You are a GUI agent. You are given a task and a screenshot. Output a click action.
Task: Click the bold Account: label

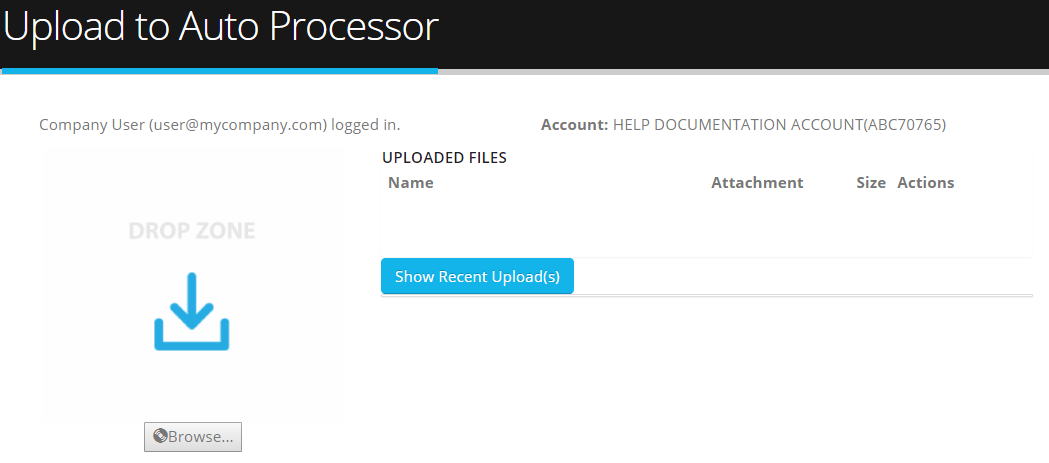pos(575,124)
